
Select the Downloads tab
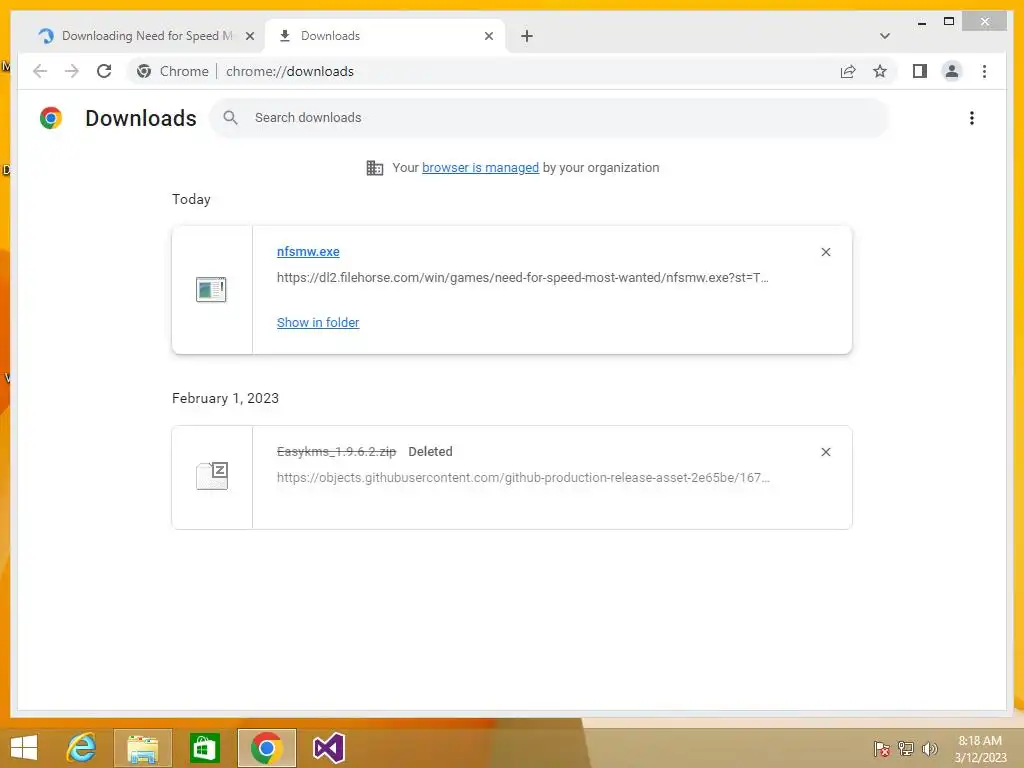point(385,36)
